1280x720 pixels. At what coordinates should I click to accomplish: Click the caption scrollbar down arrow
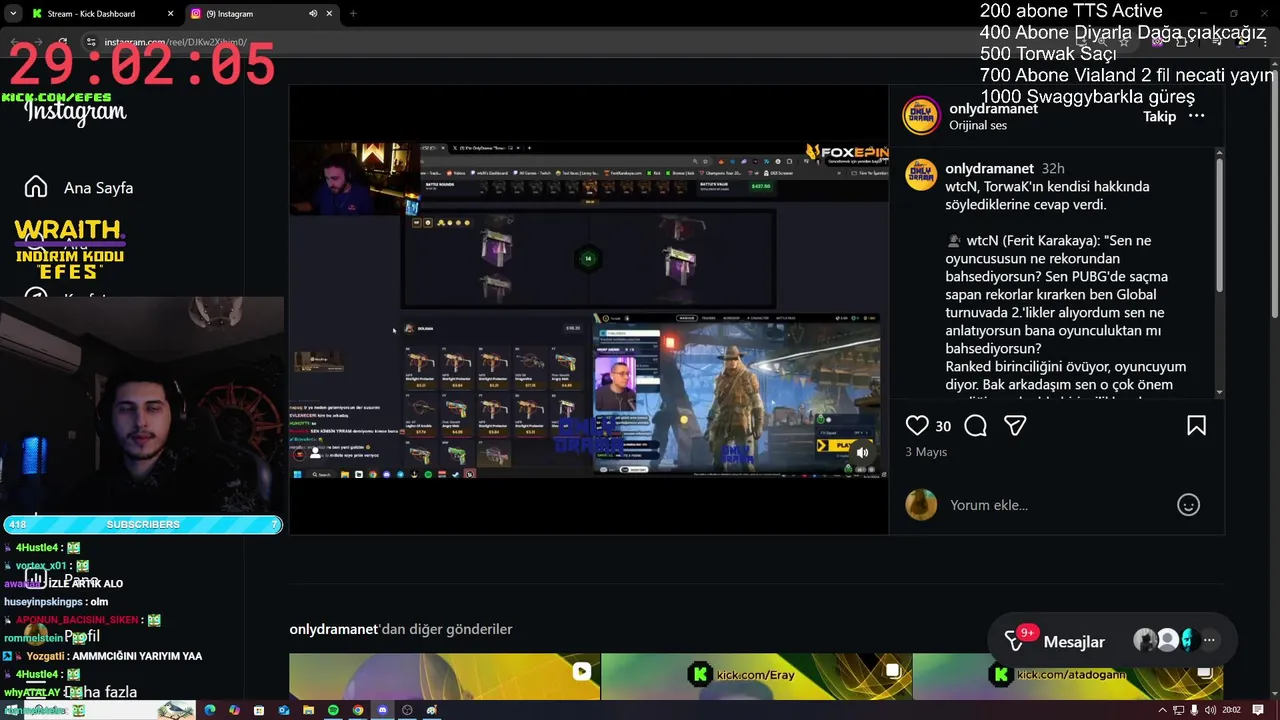[x=1219, y=392]
